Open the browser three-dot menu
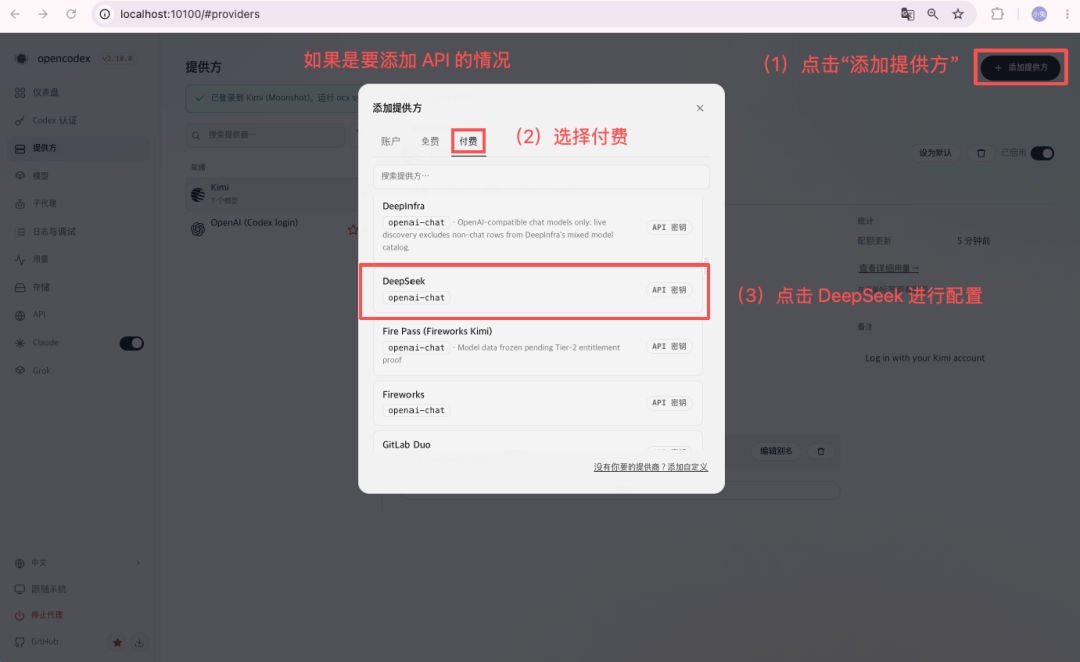Screen dimensions: 1080x662 tap(1067, 14)
